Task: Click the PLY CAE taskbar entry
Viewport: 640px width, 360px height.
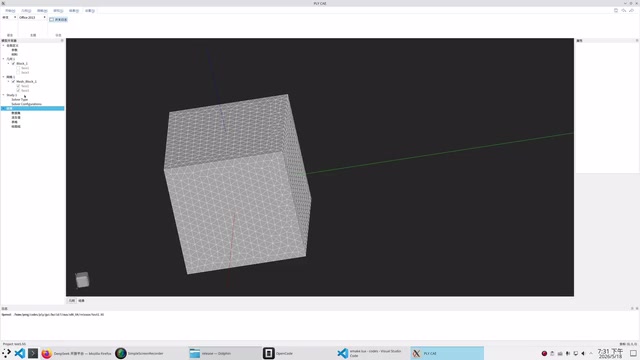Action: tap(447, 353)
